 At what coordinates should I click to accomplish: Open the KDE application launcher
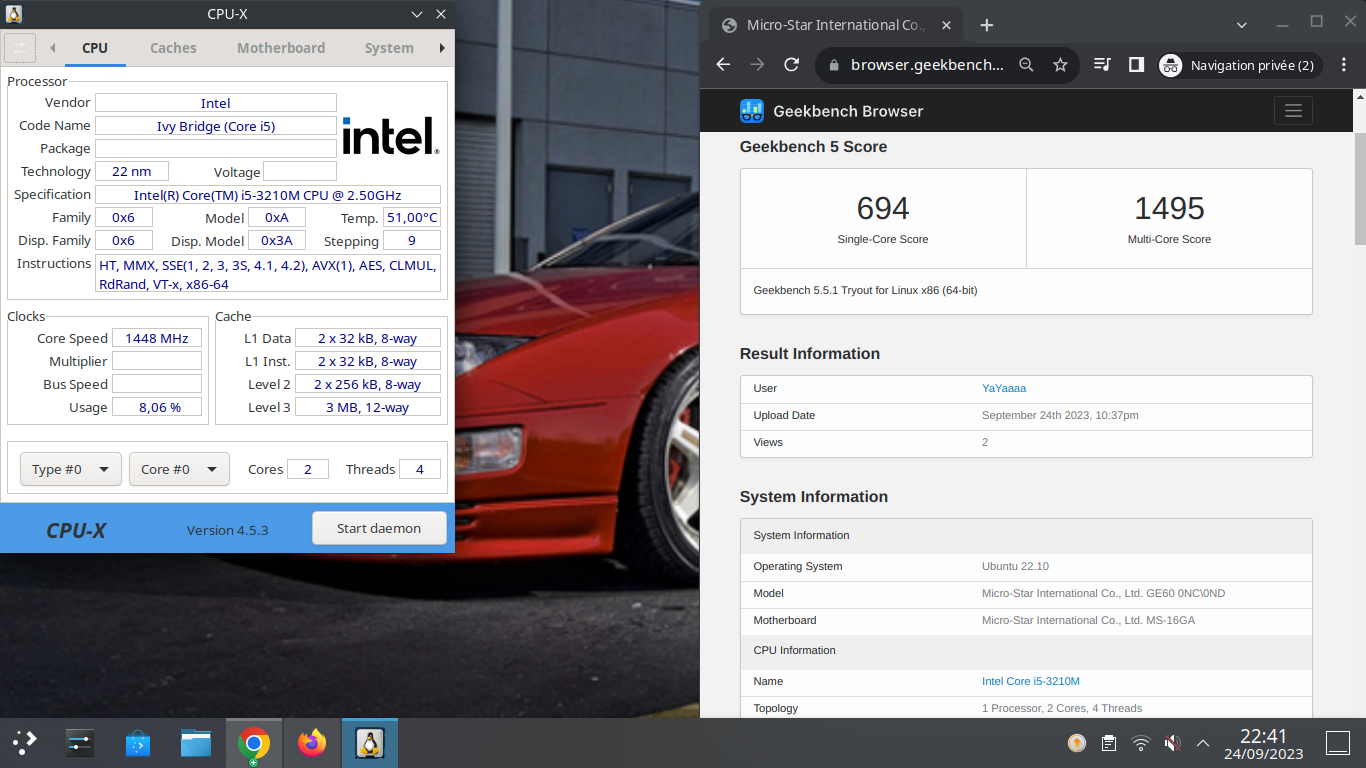tap(24, 742)
